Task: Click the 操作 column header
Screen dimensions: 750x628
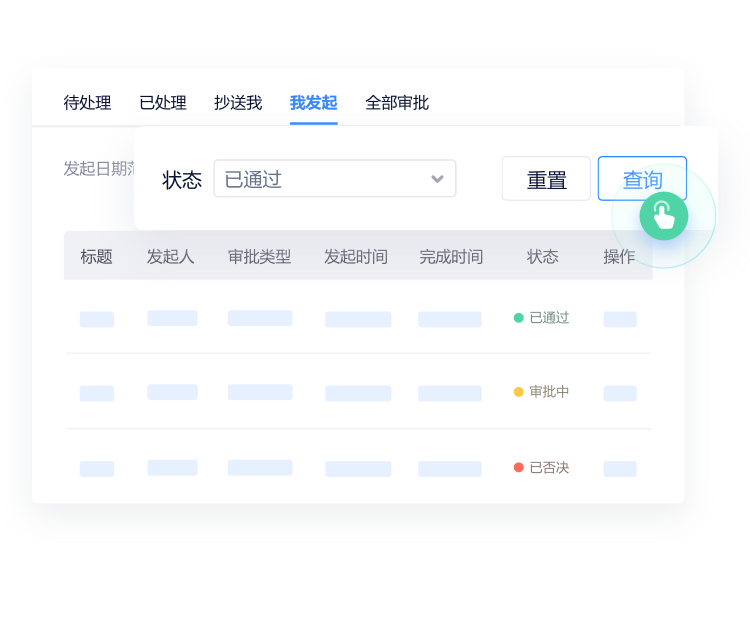Action: (x=619, y=257)
